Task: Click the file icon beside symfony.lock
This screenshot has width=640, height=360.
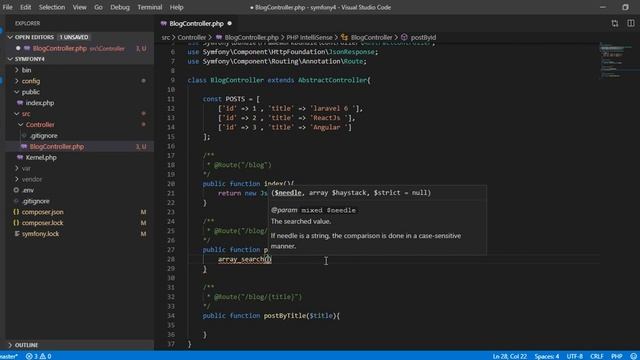Action: (16, 234)
